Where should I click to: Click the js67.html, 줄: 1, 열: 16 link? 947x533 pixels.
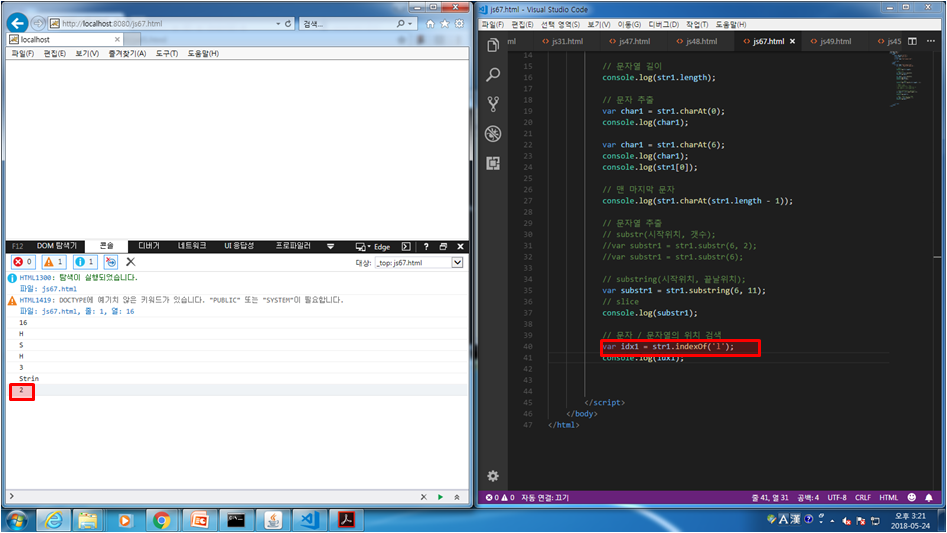point(88,311)
